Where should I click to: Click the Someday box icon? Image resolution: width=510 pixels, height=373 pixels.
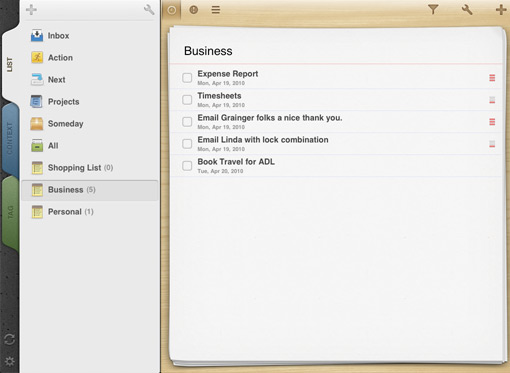click(37, 123)
